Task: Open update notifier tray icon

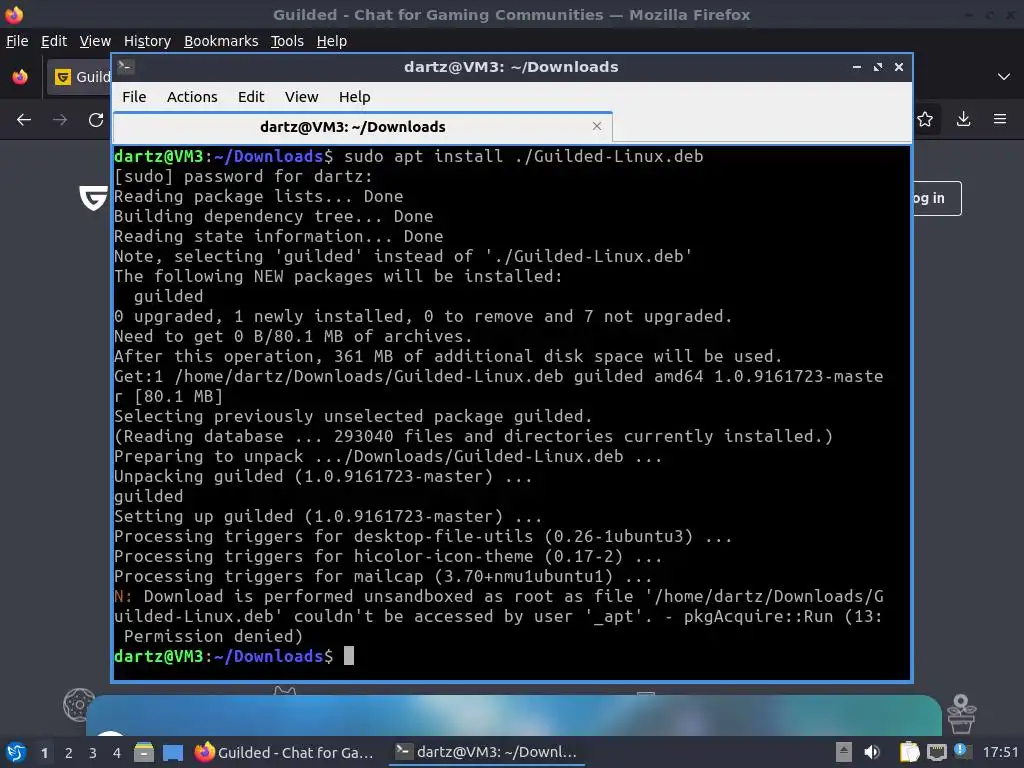Action: coord(962,751)
